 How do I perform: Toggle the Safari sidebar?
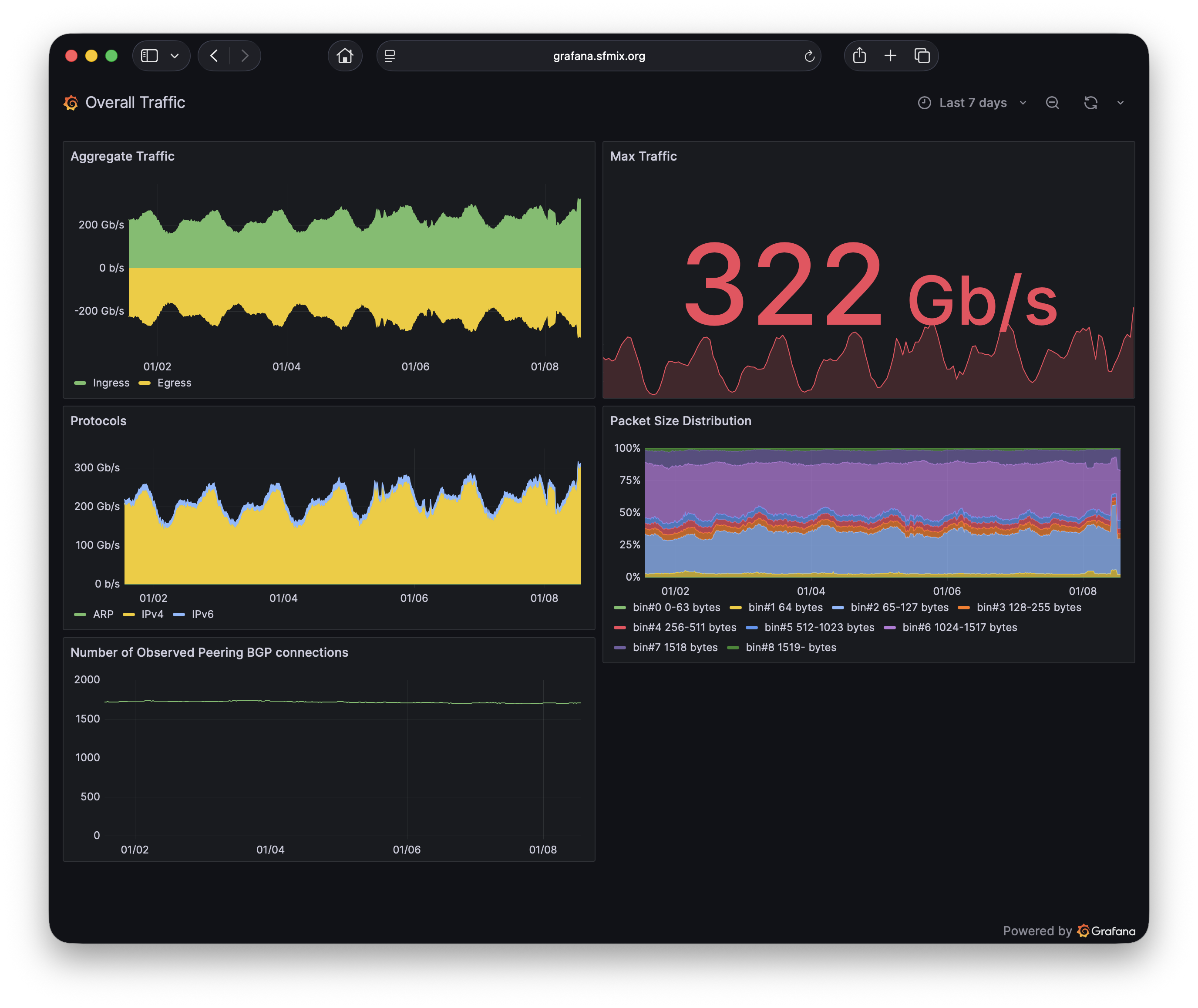[150, 56]
